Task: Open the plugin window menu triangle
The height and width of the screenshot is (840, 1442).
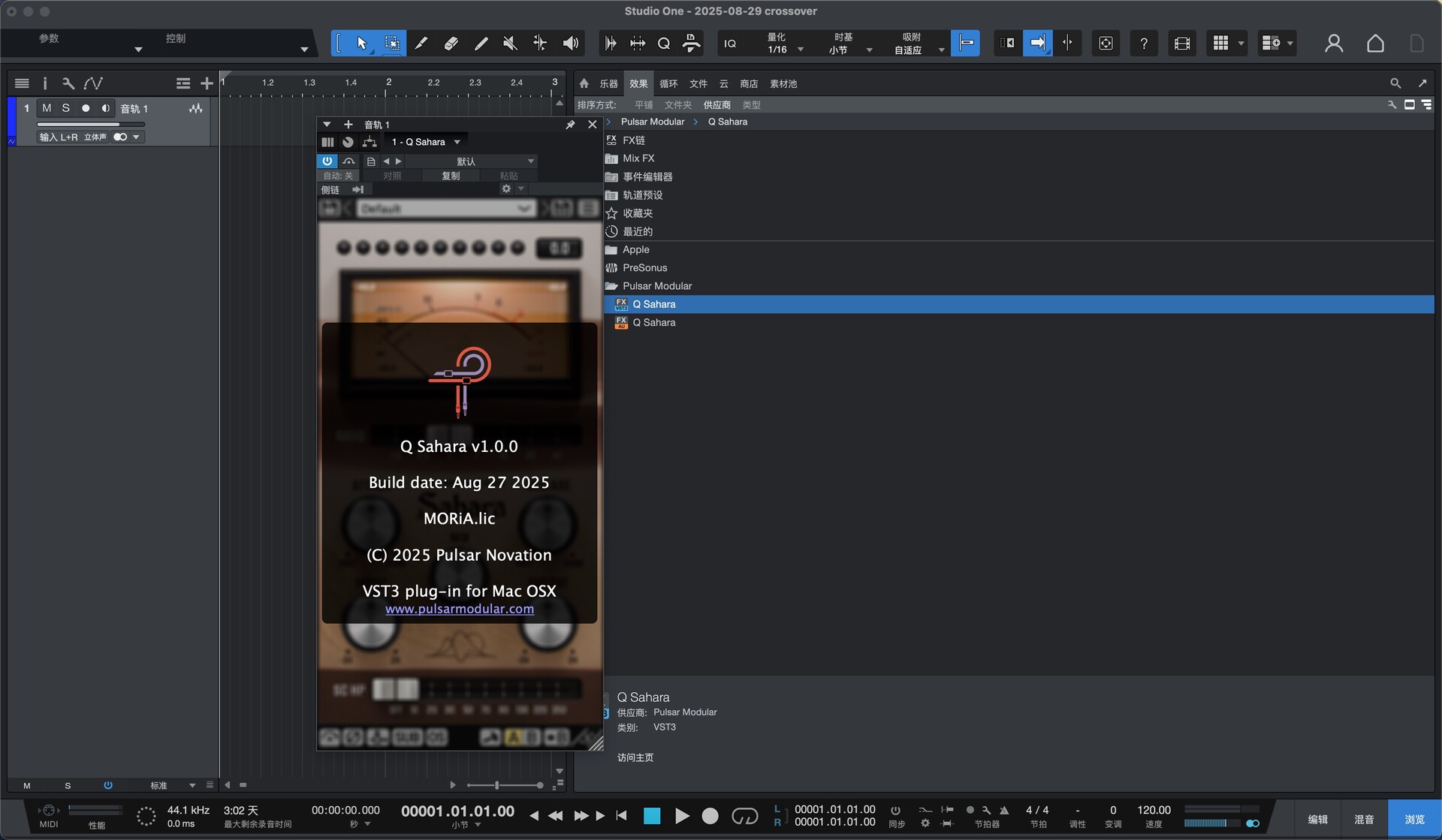Action: tap(327, 125)
